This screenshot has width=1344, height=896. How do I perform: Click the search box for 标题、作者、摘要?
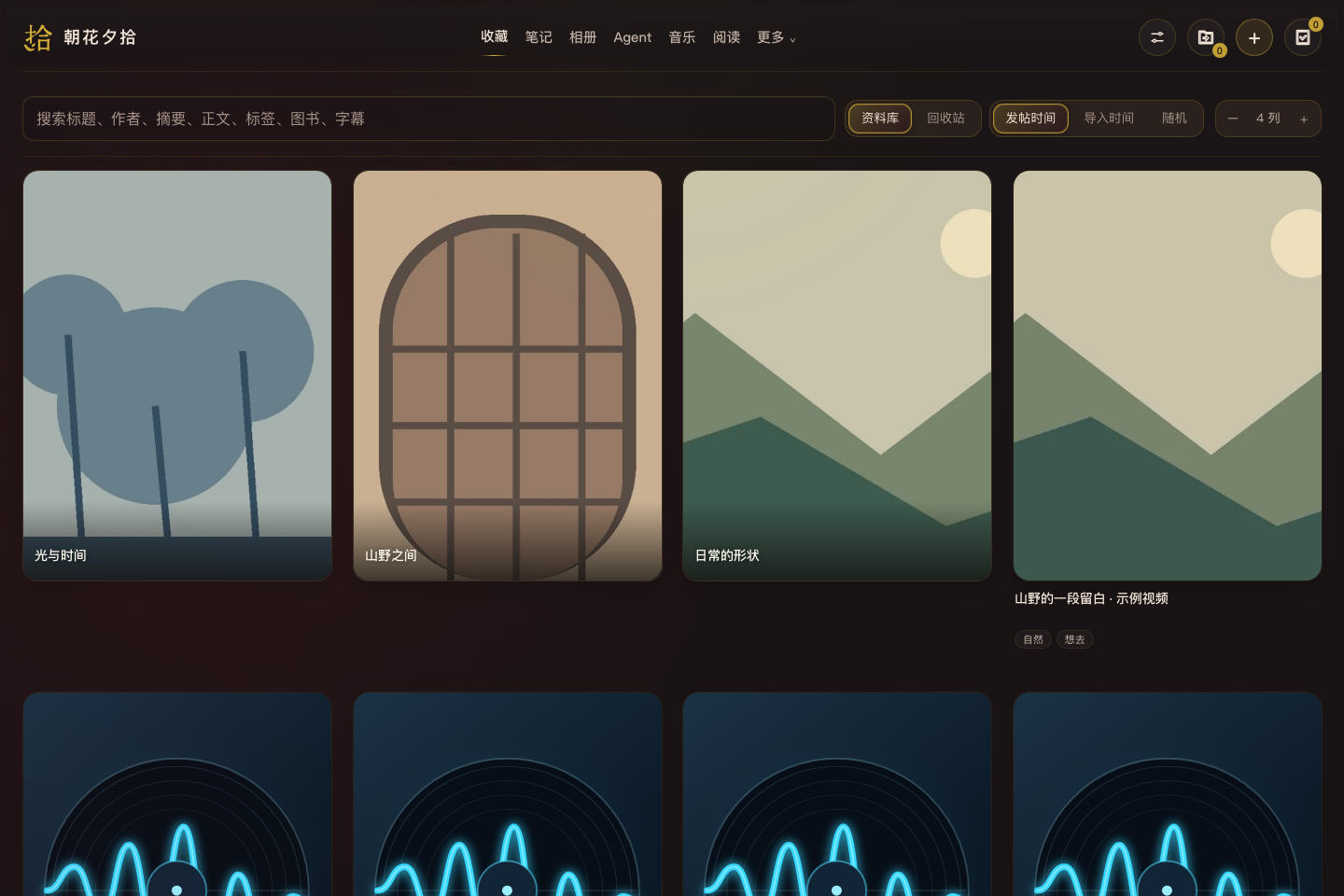[x=428, y=119]
